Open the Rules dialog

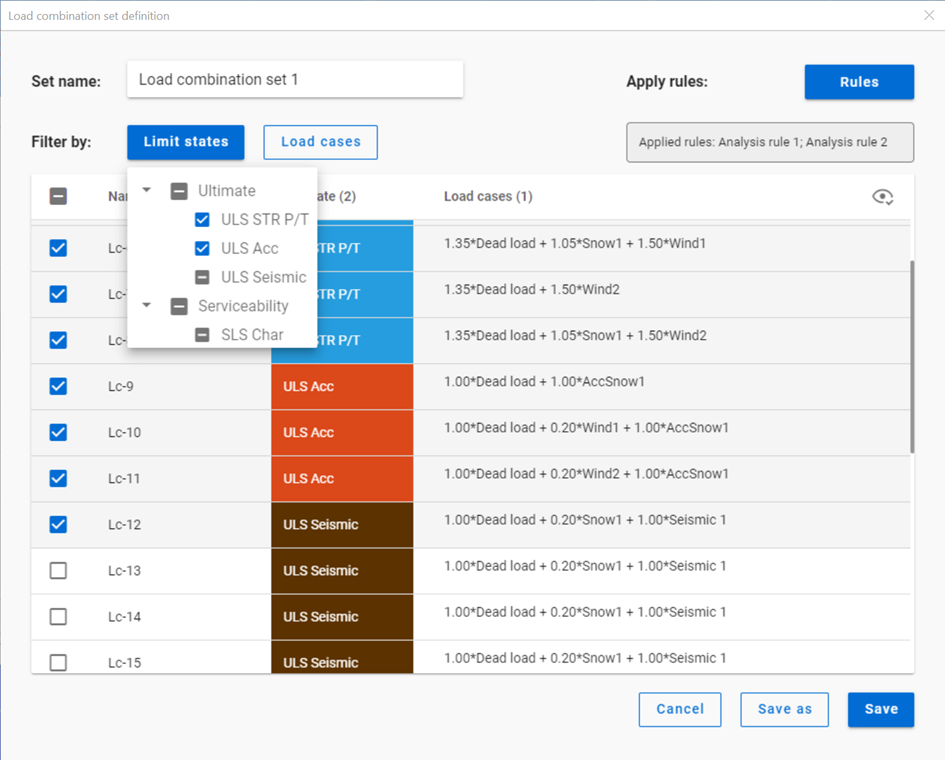859,82
